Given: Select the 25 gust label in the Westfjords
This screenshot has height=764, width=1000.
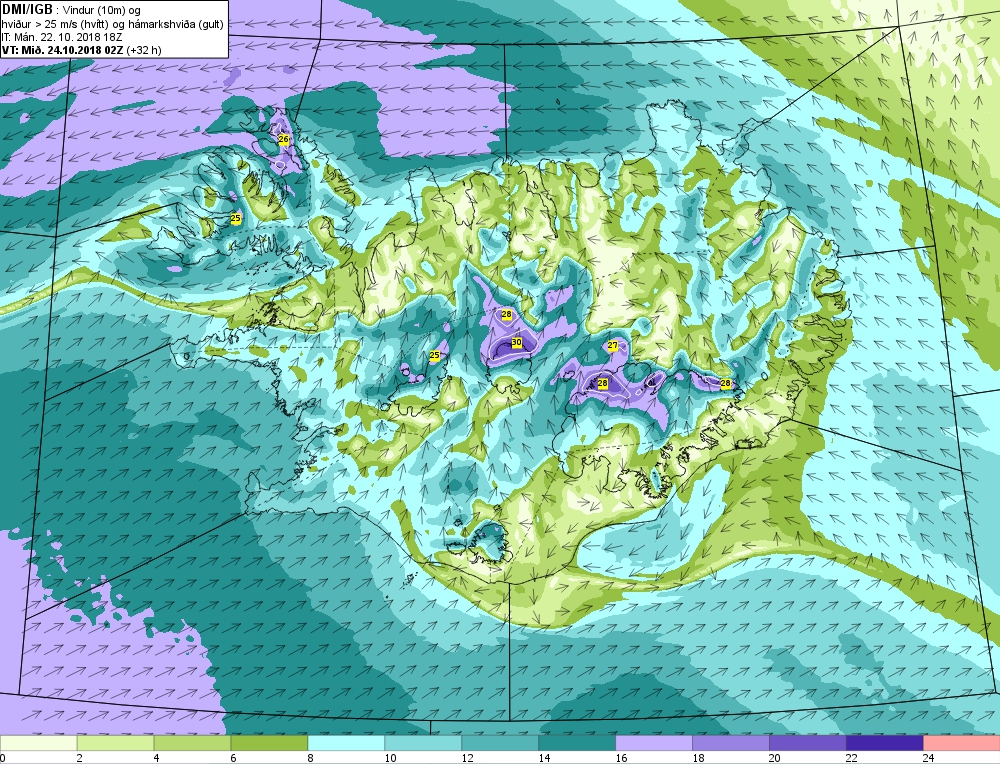Looking at the screenshot, I should click(235, 218).
